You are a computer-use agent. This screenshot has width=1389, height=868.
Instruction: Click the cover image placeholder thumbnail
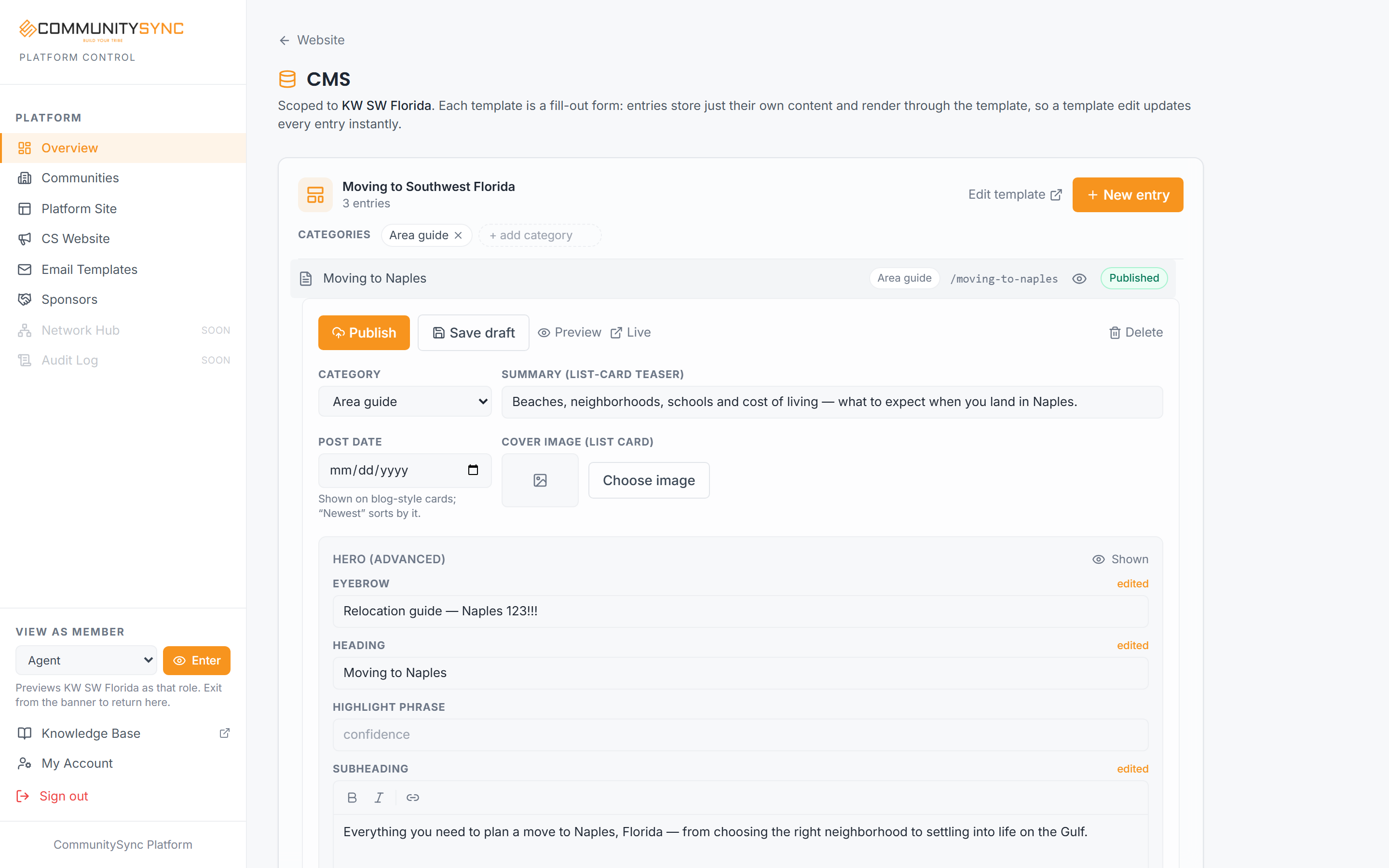pos(540,480)
